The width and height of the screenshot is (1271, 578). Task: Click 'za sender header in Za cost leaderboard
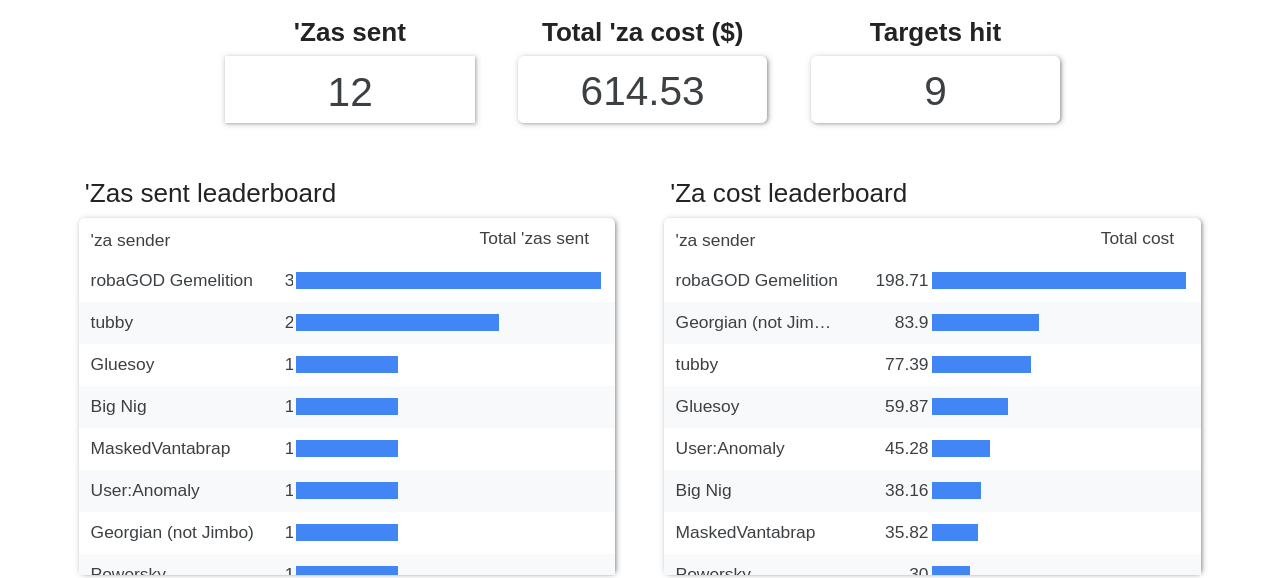point(715,241)
